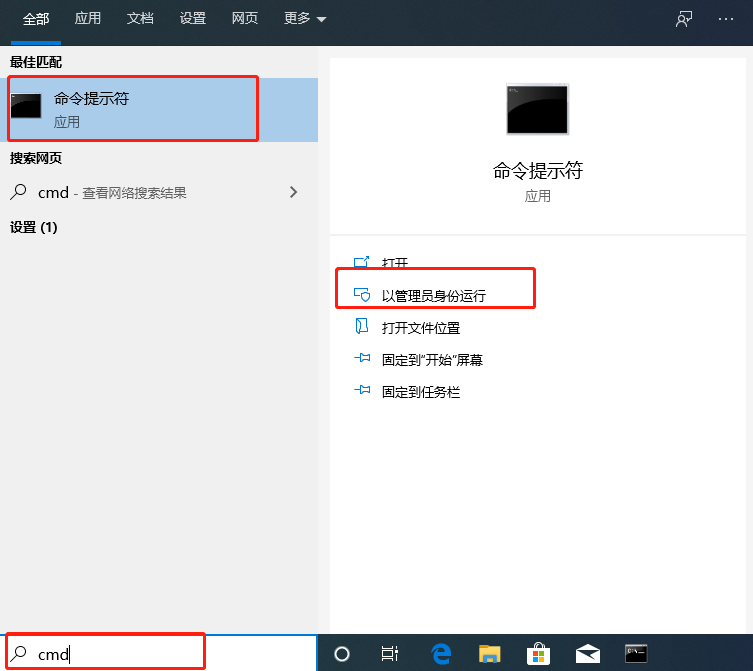Open Task View on taskbar
The image size is (753, 671).
coord(389,654)
